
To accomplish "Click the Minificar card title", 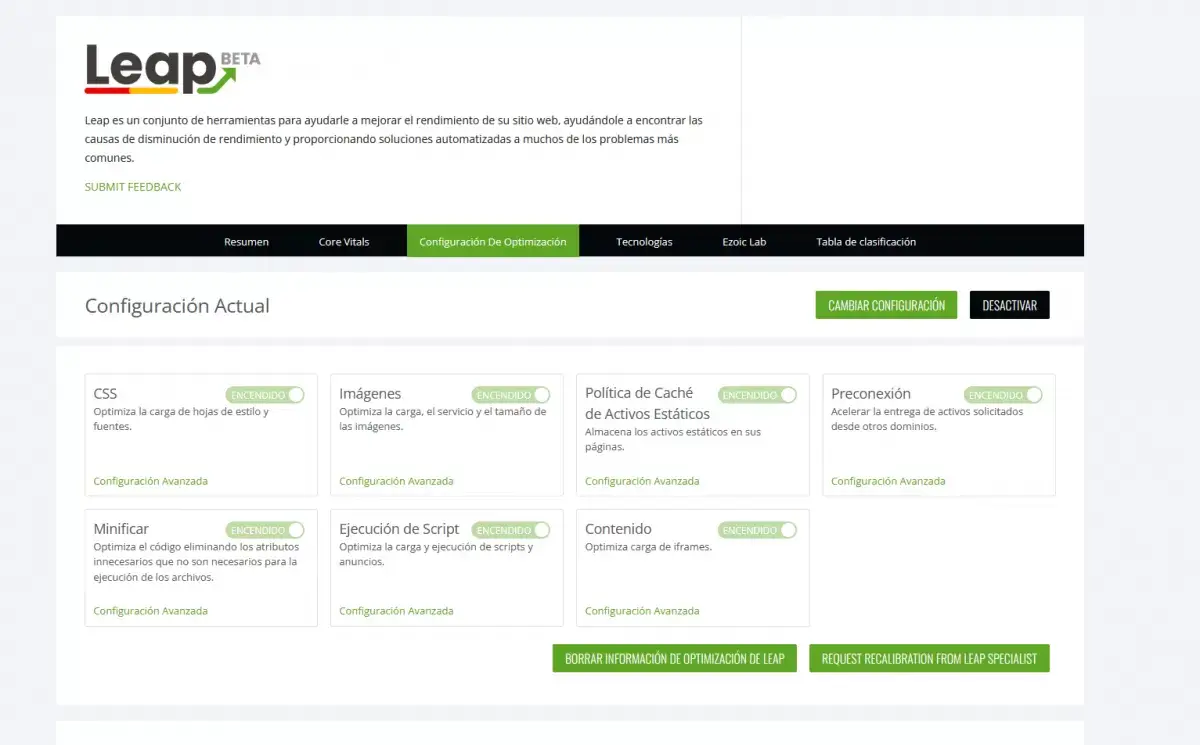I will 121,529.
